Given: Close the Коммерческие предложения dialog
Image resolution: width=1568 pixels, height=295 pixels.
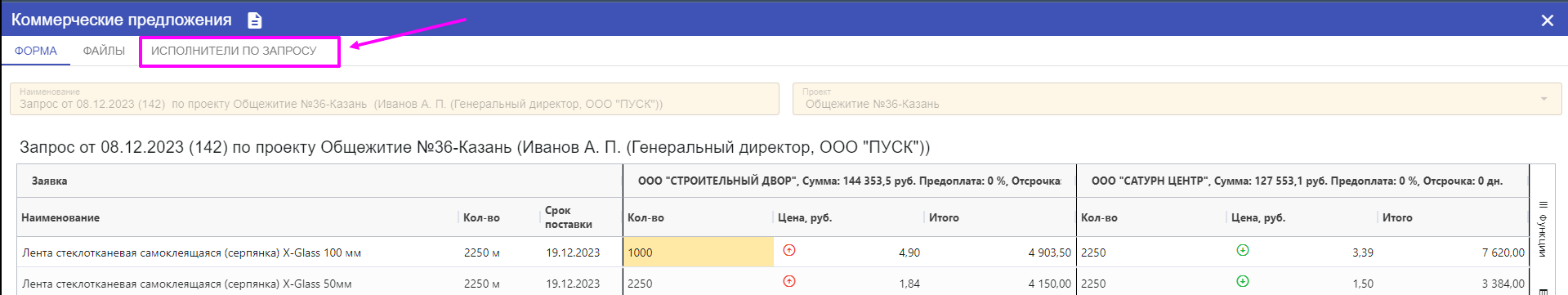Looking at the screenshot, I should (x=1547, y=20).
